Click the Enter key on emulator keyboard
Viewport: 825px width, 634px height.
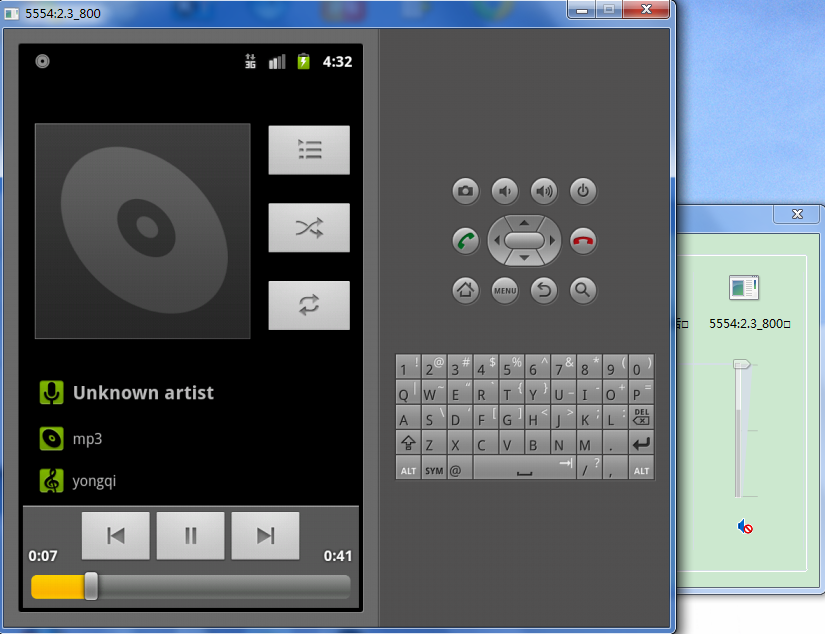pyautogui.click(x=641, y=442)
